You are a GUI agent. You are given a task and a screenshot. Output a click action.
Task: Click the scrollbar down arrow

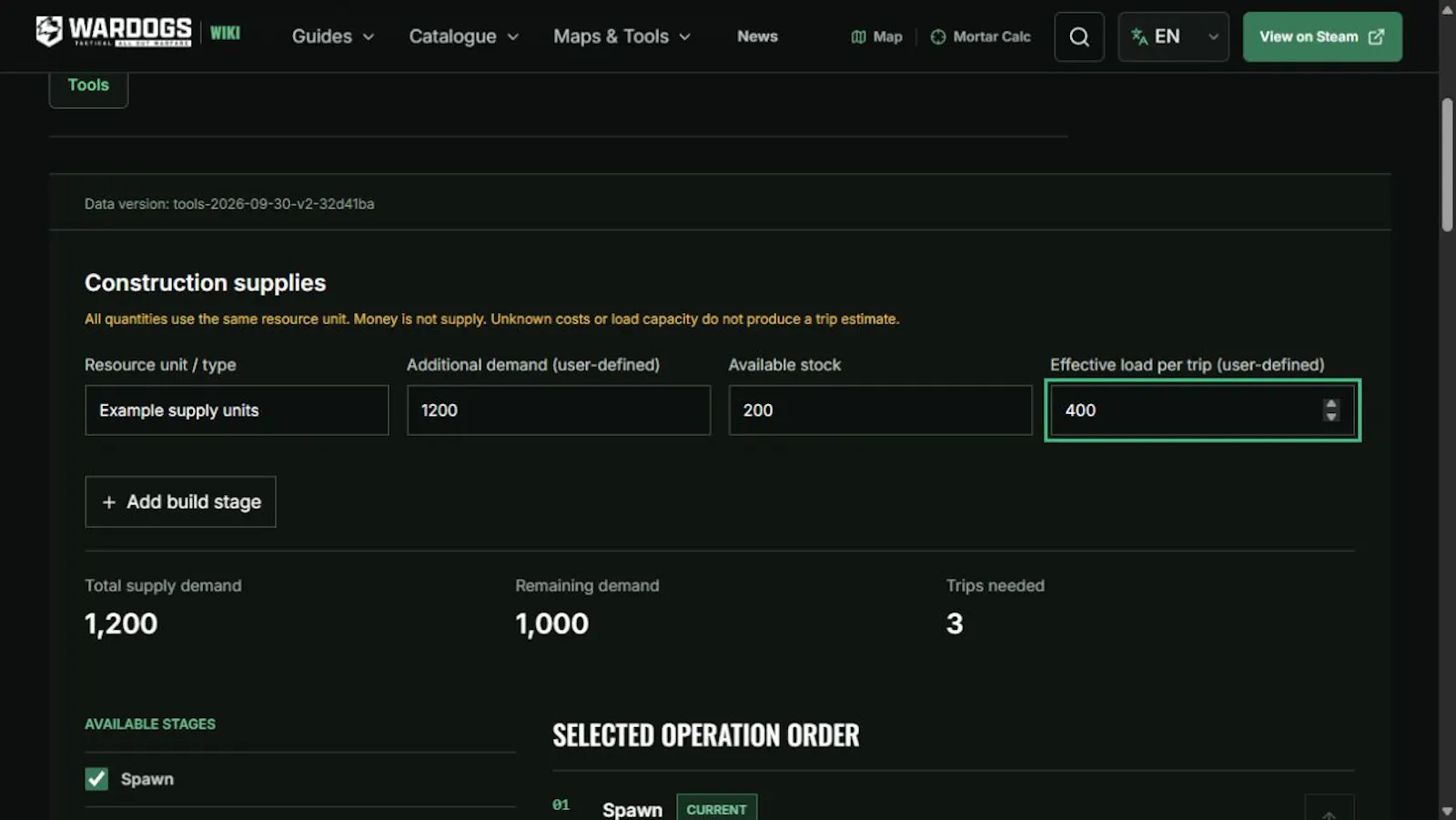click(x=1447, y=811)
